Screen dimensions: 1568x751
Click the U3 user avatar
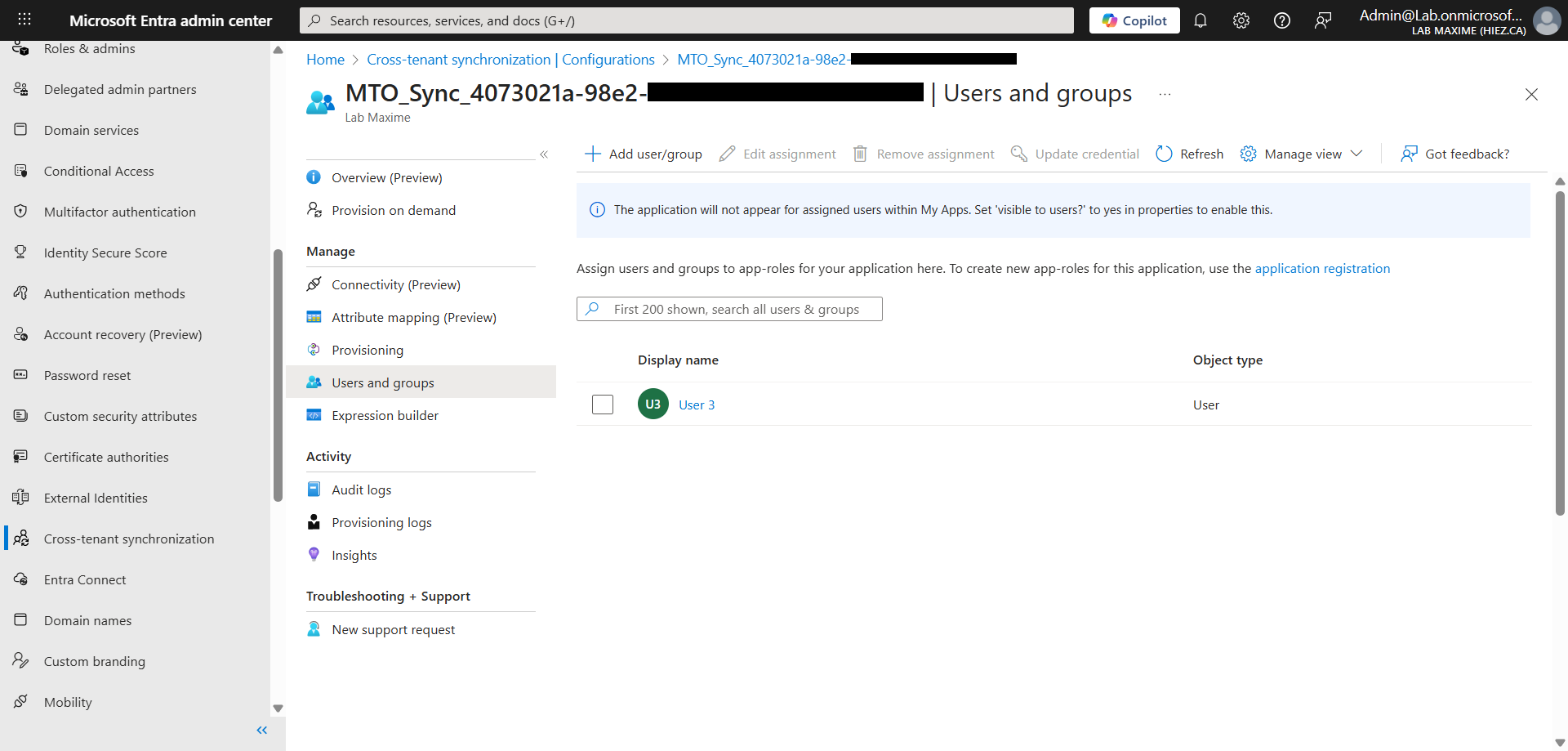click(653, 405)
